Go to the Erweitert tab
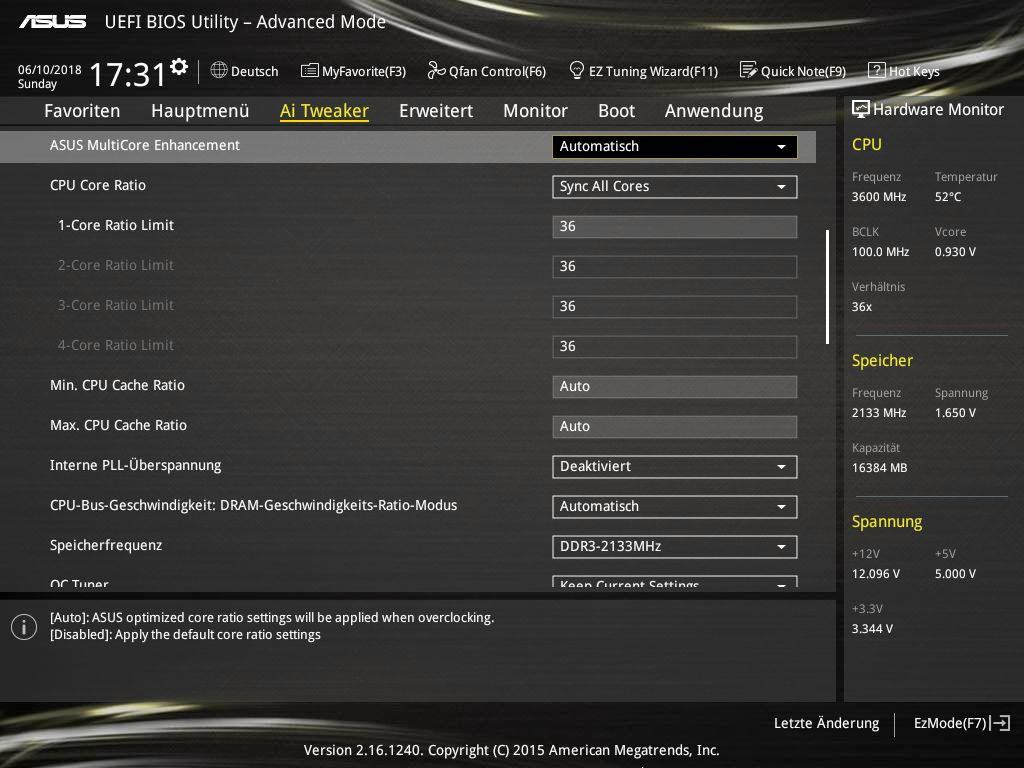1024x768 pixels. click(436, 111)
